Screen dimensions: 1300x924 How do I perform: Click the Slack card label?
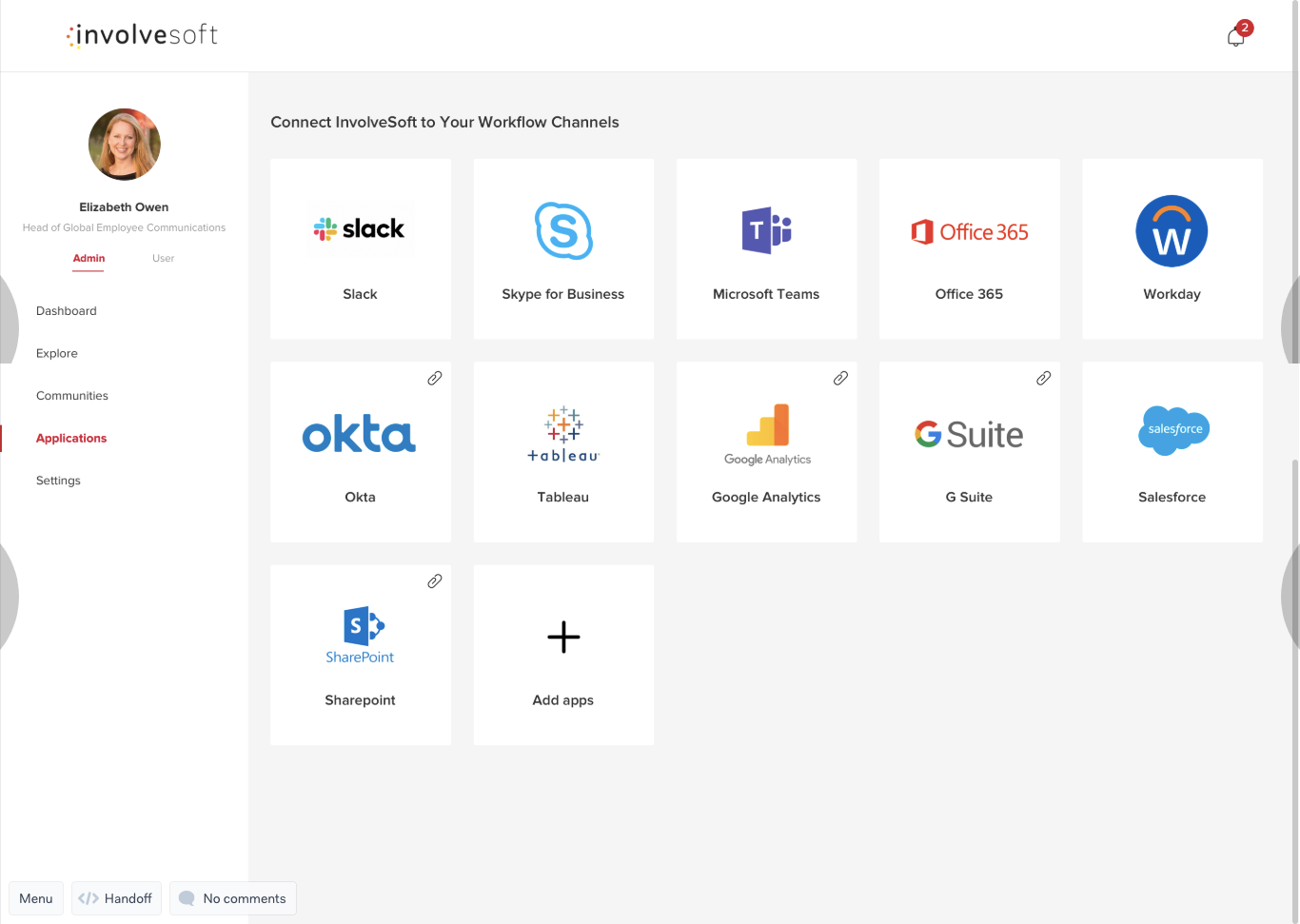[360, 294]
